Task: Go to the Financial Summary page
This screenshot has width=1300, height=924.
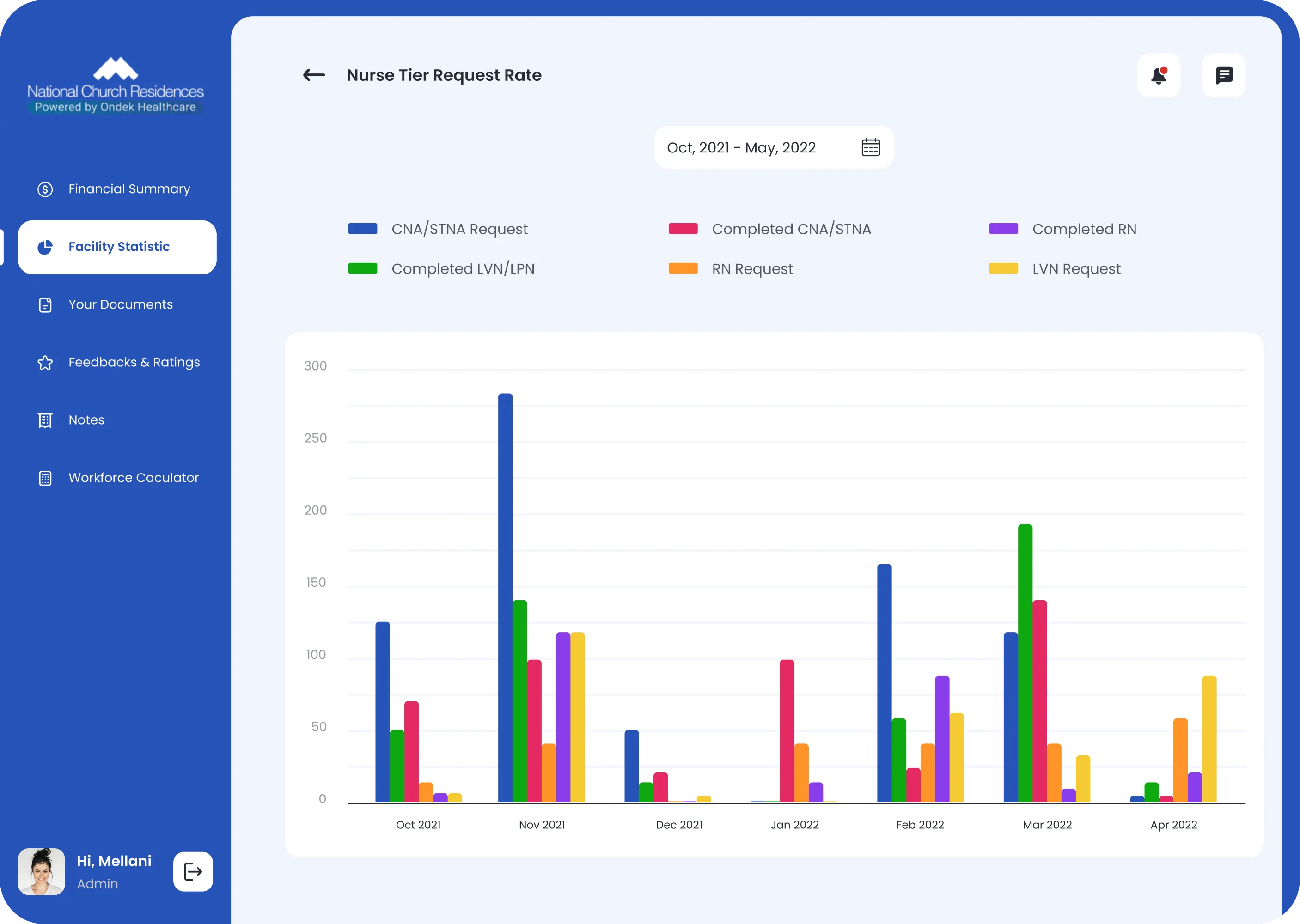Action: coord(117,189)
